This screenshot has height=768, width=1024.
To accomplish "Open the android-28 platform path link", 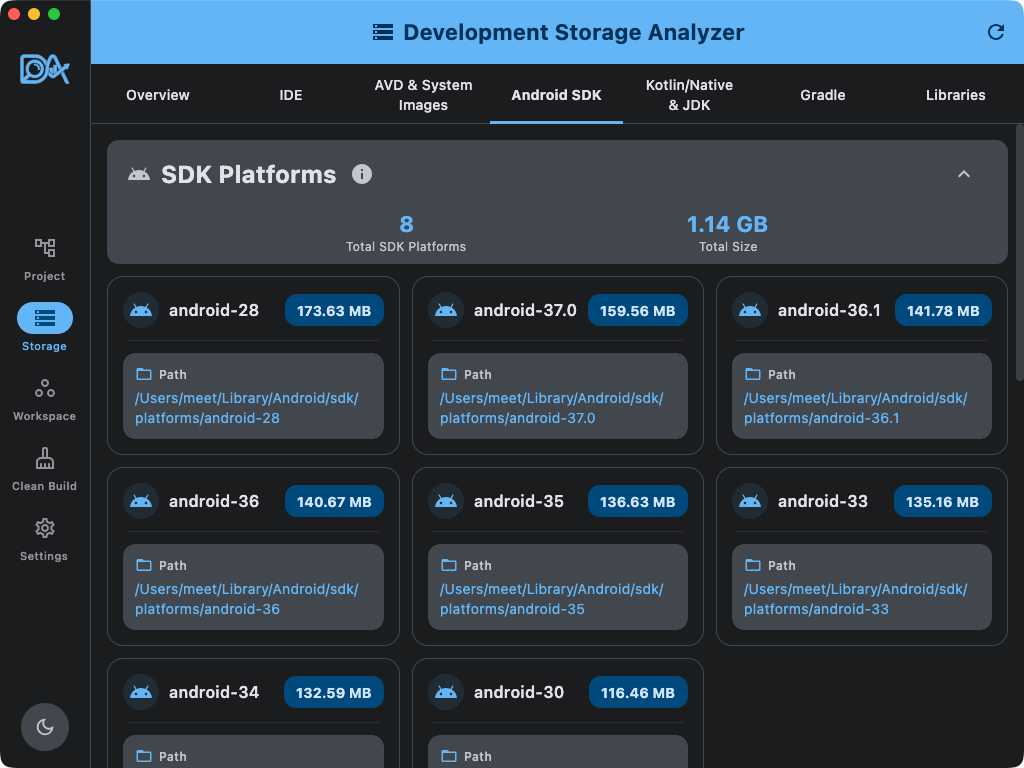I will pyautogui.click(x=247, y=408).
